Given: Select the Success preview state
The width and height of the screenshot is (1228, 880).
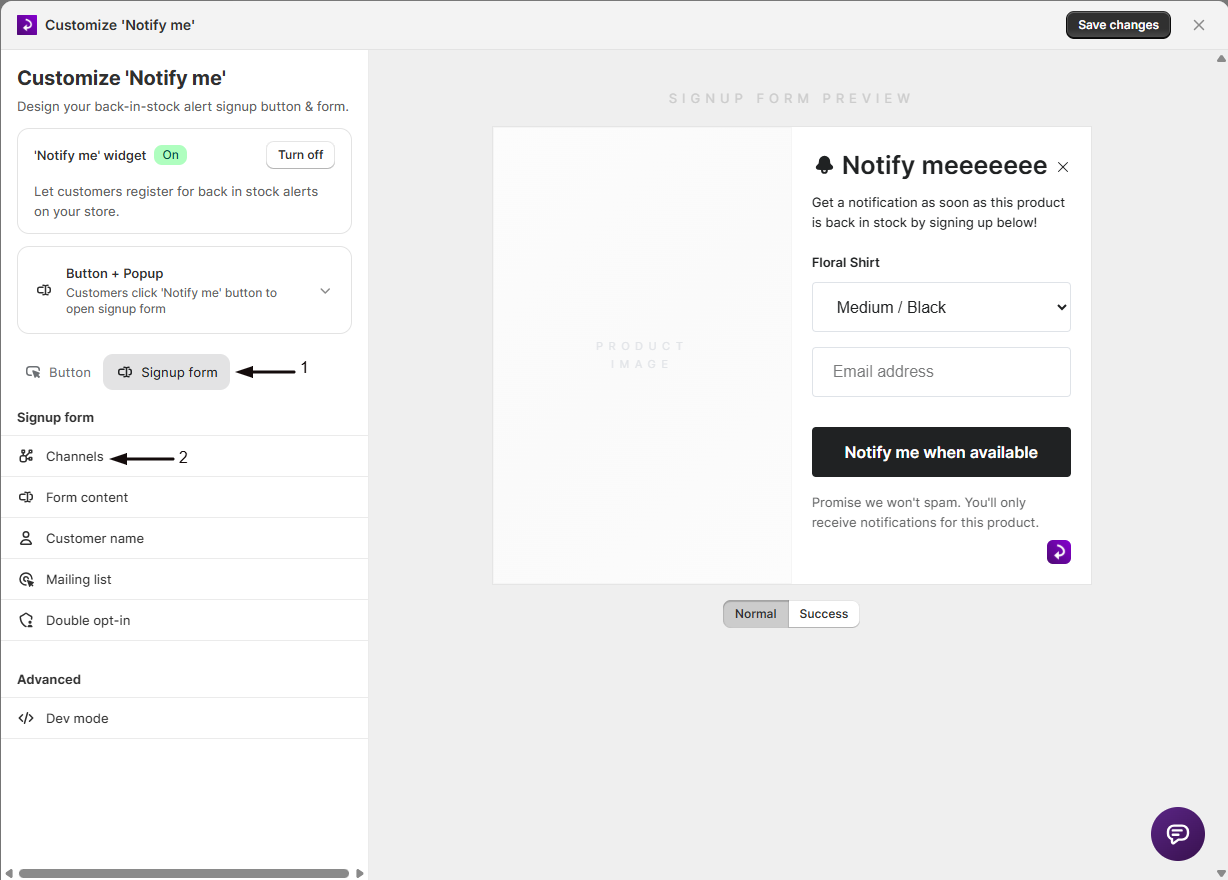Looking at the screenshot, I should [824, 614].
